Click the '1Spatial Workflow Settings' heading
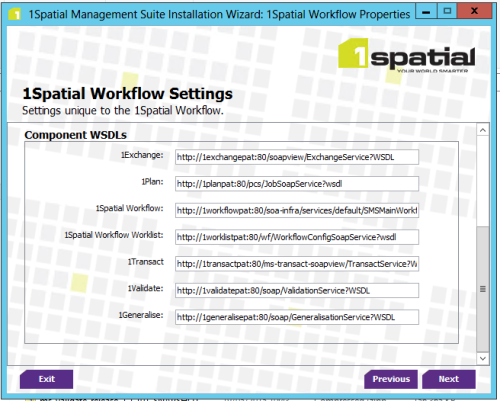This screenshot has height=401, width=500. tap(128, 94)
